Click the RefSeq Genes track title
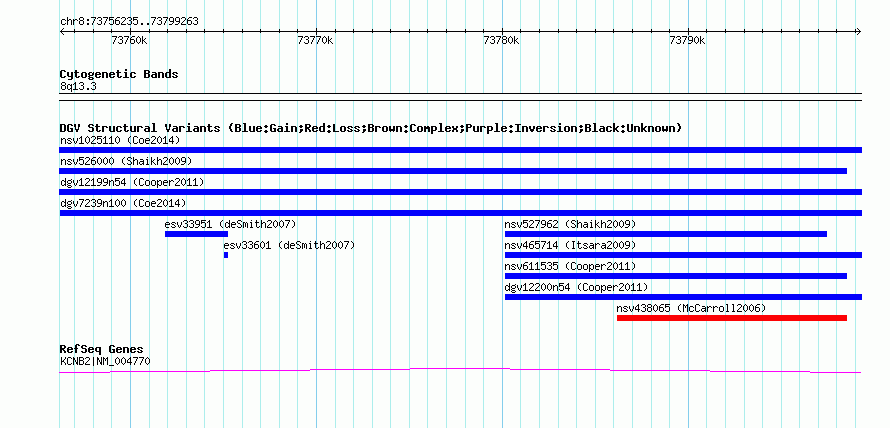Image resolution: width=890 pixels, height=428 pixels. coord(102,349)
